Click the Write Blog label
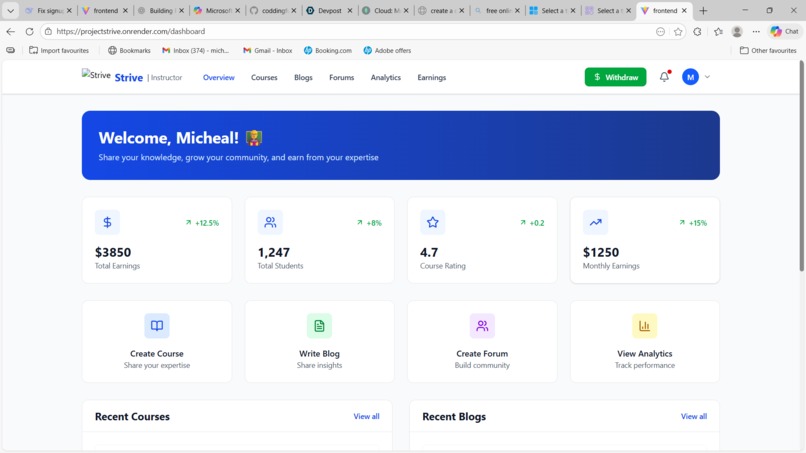 [319, 354]
